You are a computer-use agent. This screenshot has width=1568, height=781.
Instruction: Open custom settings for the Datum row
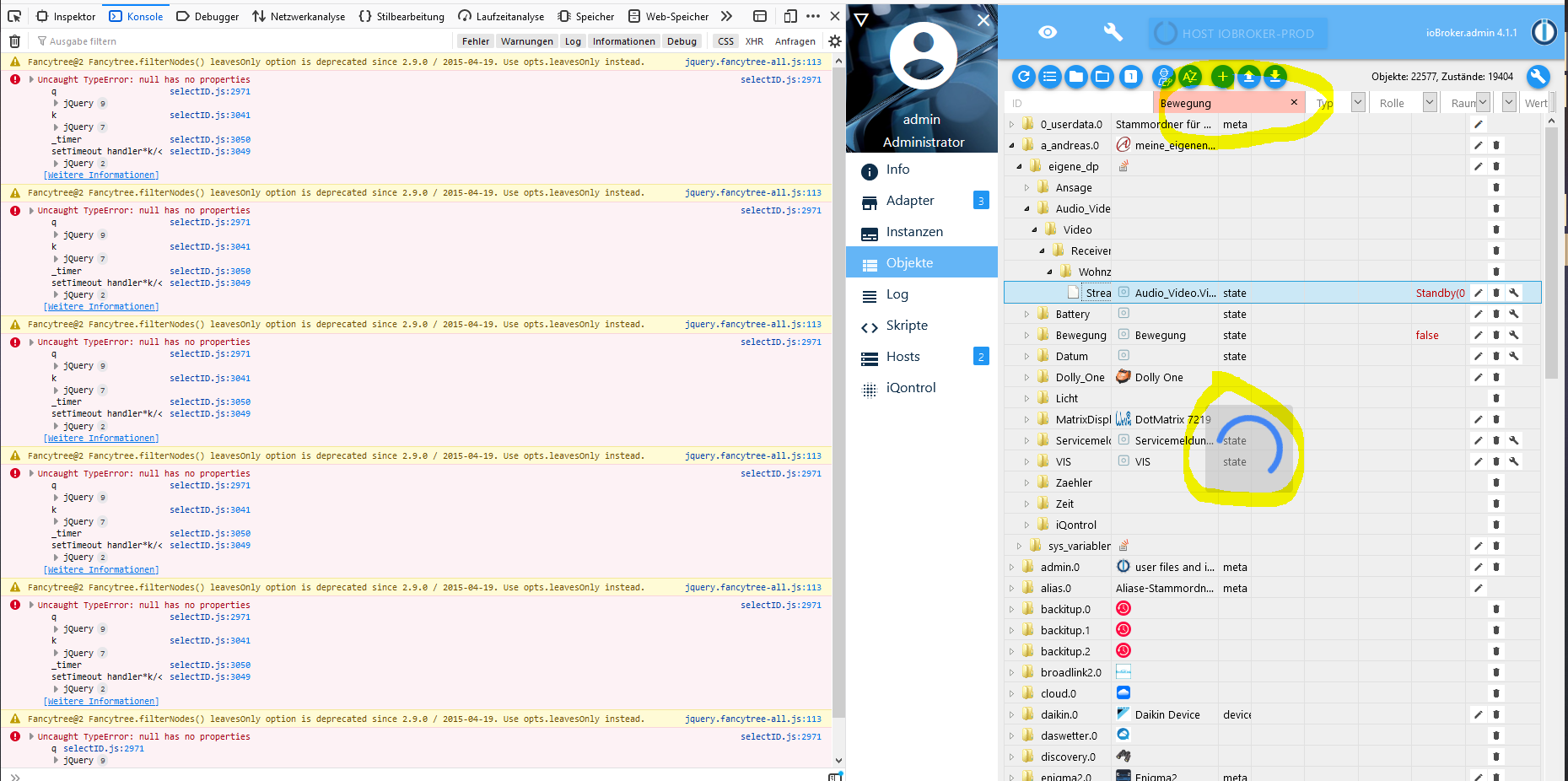(x=1514, y=356)
